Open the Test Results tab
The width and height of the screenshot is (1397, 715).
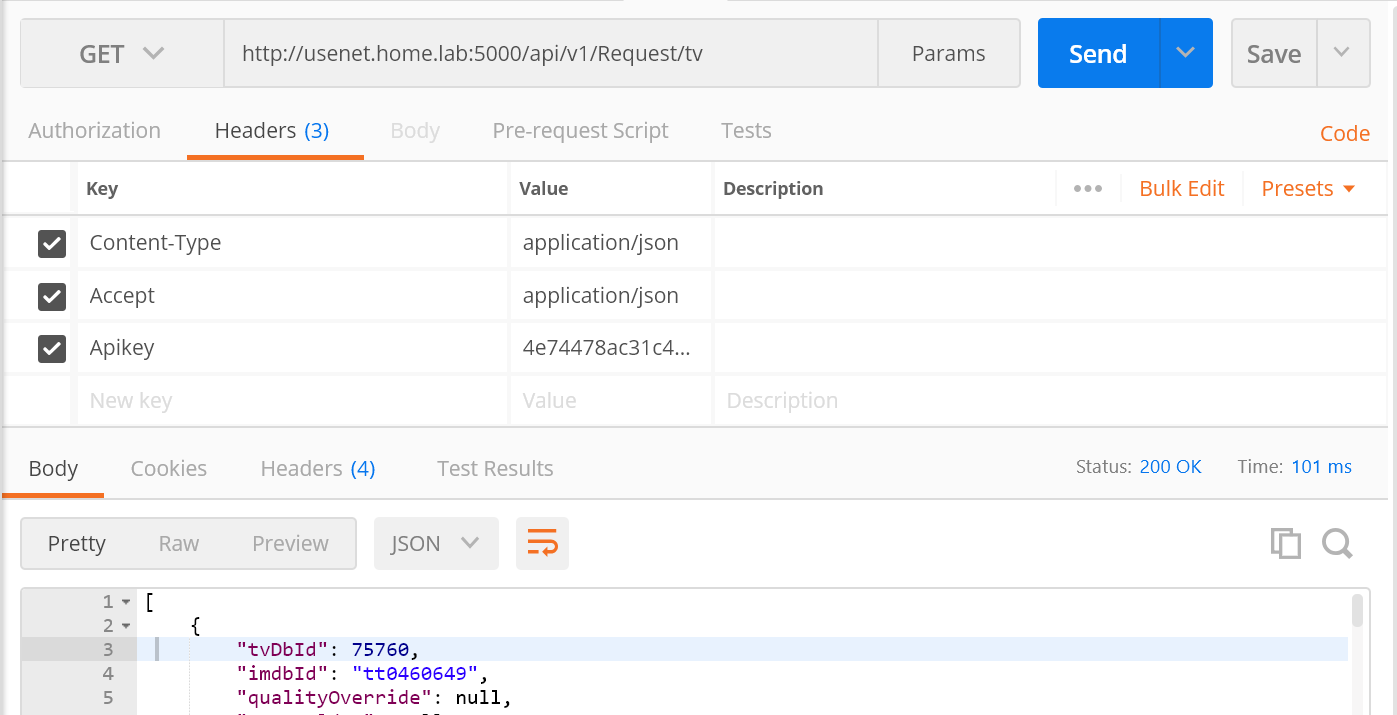(494, 468)
